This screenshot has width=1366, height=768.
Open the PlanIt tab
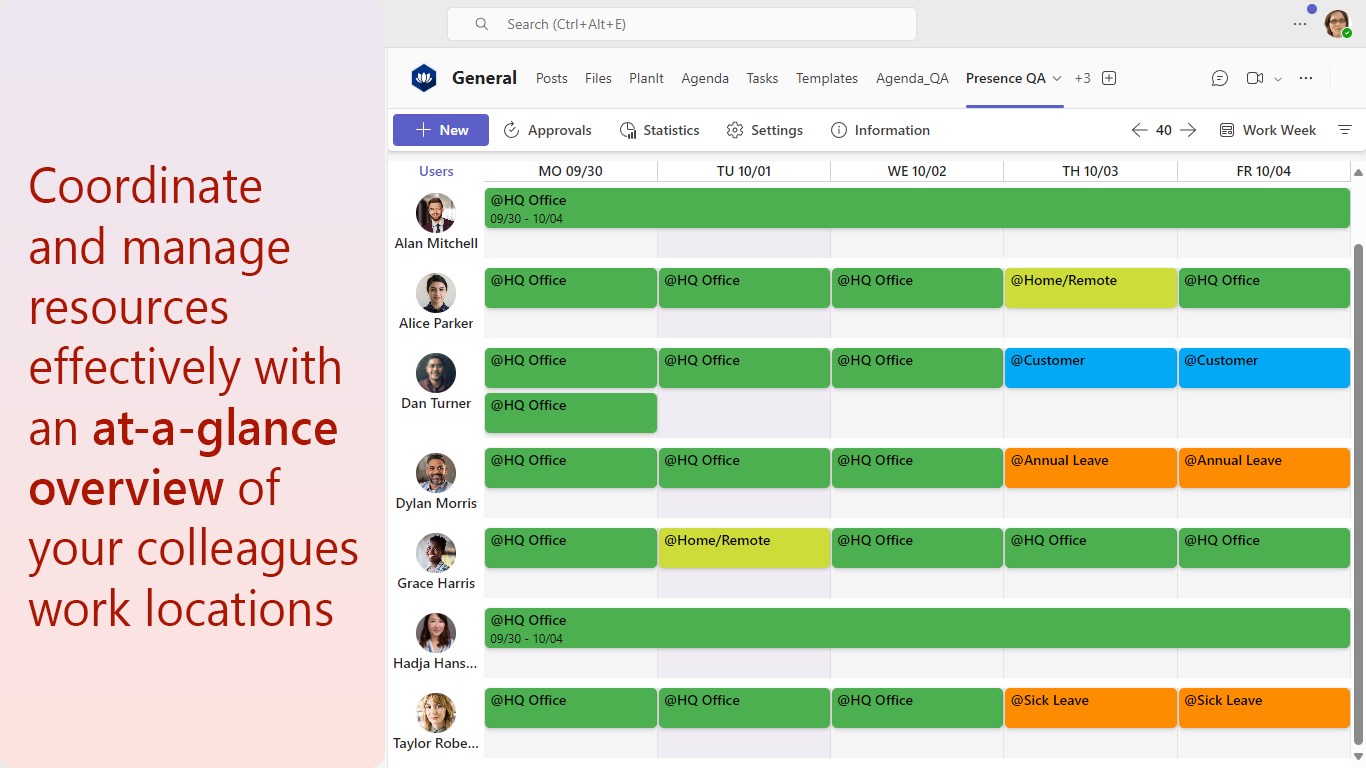tap(646, 78)
